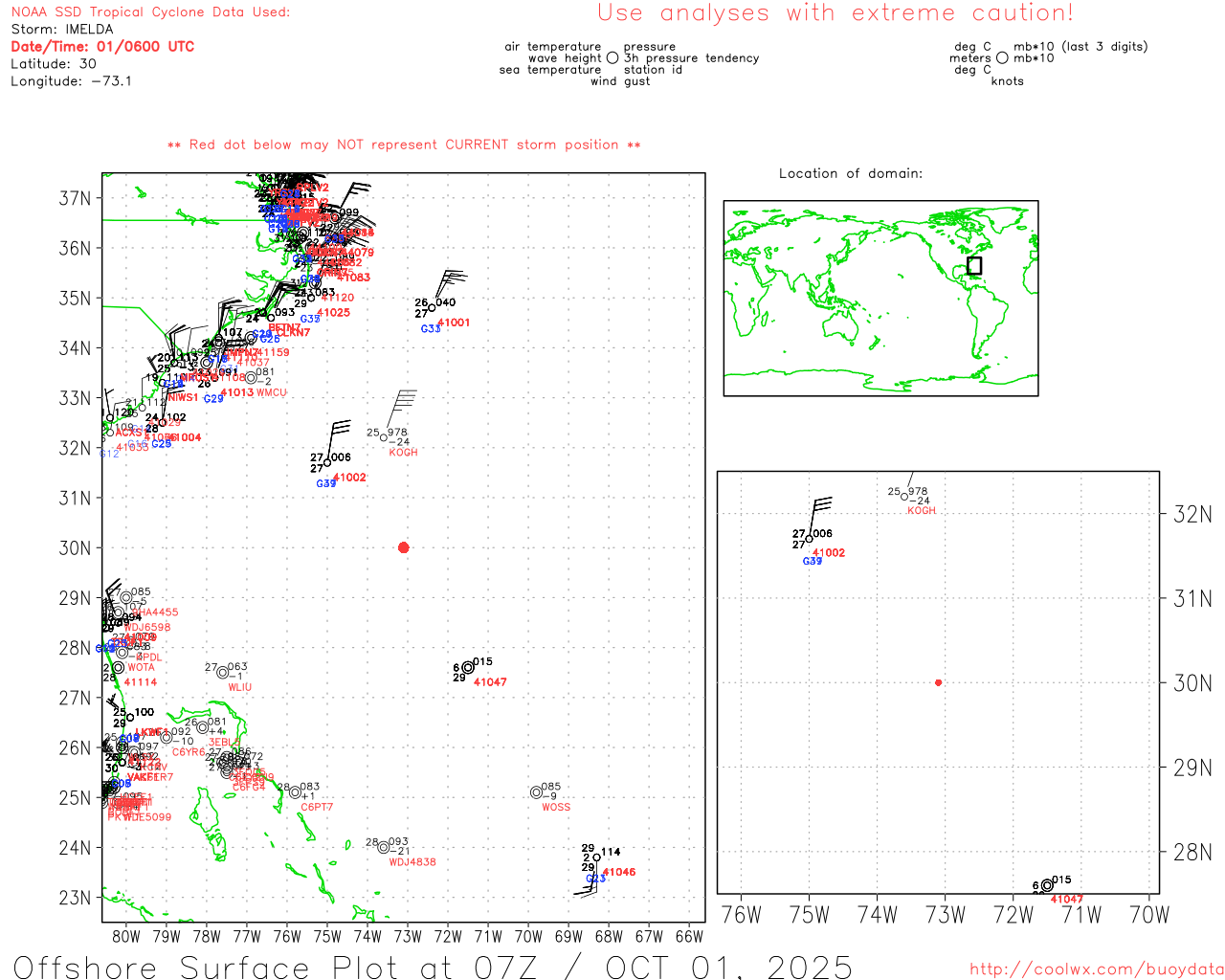Click station label KOGH on the main map
Viewport: 1225px width, 980px height.
pos(404,453)
